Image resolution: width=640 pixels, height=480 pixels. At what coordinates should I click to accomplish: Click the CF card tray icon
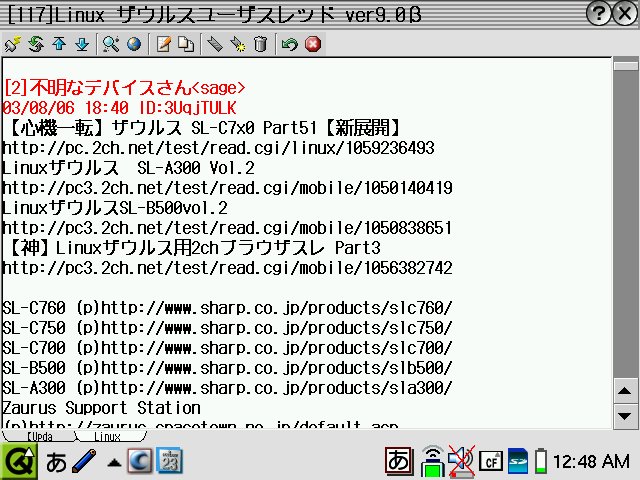[491, 462]
